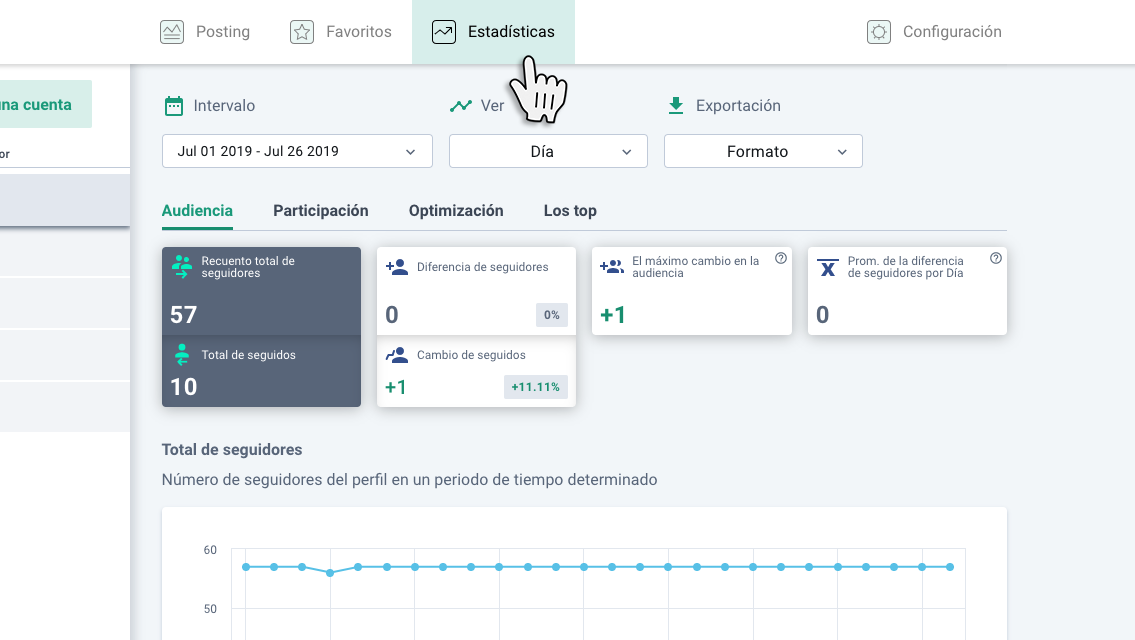This screenshot has height=640, width=1135.
Task: Open the Estadísticas menu item
Action: point(494,32)
